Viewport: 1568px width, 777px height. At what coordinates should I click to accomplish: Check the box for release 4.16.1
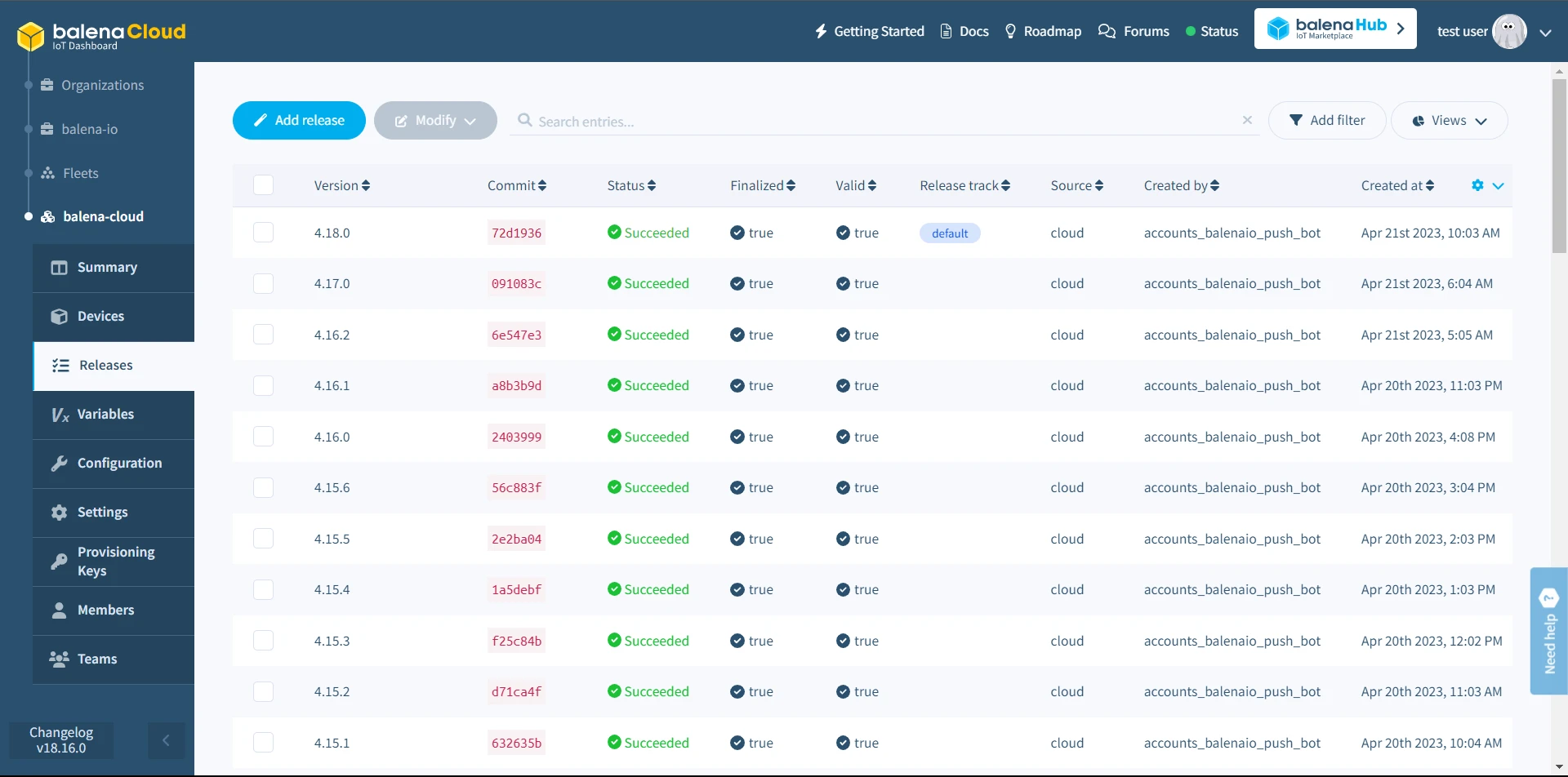263,385
